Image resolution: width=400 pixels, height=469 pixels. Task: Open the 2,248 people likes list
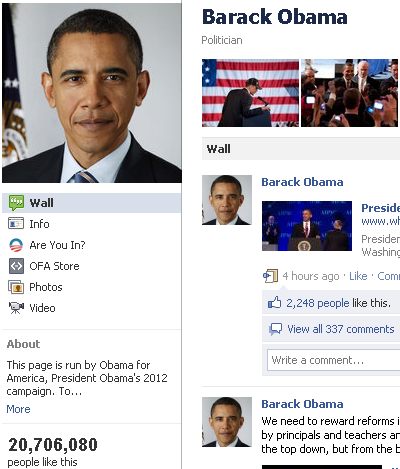point(318,303)
